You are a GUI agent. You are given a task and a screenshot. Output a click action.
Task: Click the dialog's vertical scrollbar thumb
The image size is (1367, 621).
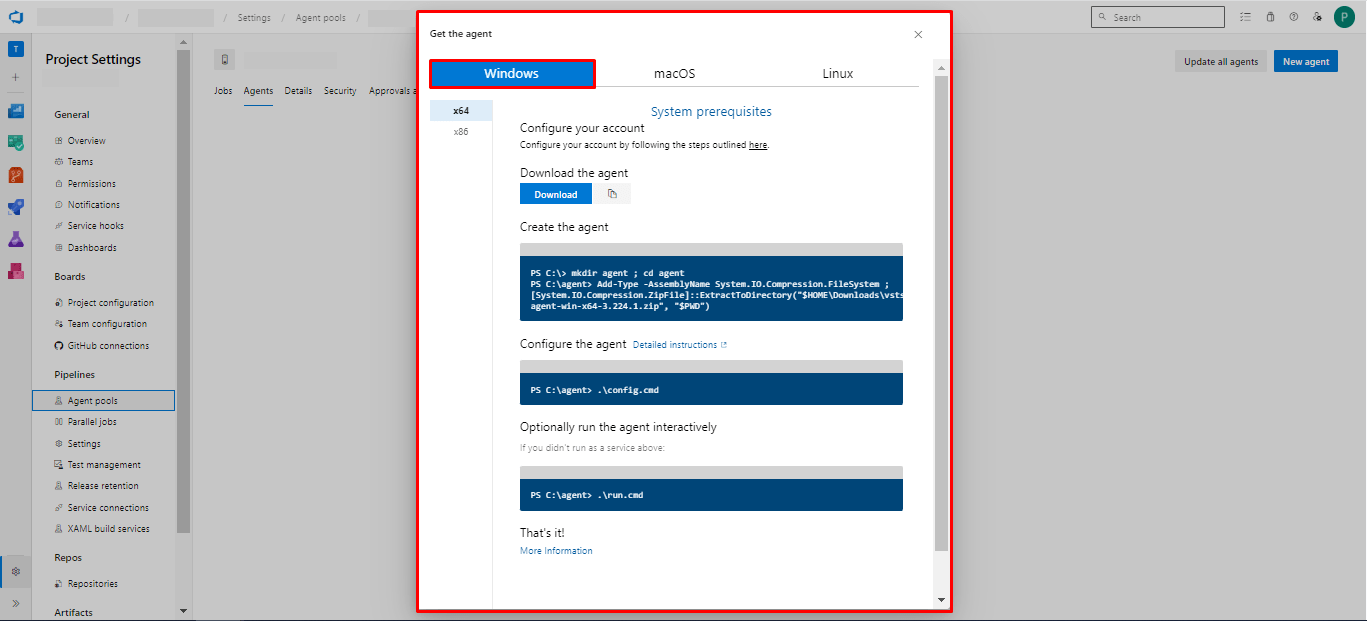[941, 313]
